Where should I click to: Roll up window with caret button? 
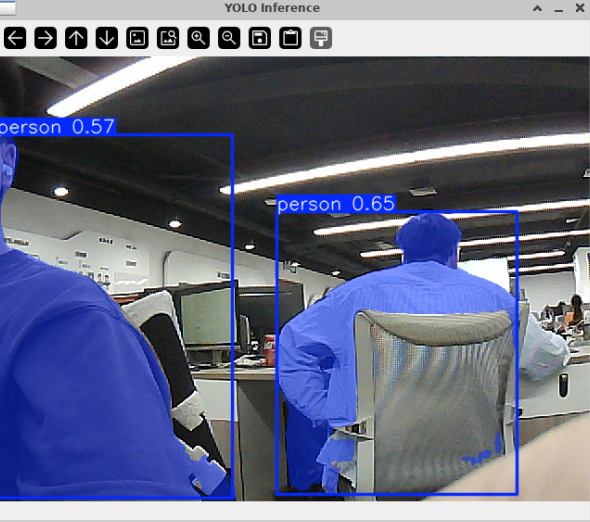537,8
